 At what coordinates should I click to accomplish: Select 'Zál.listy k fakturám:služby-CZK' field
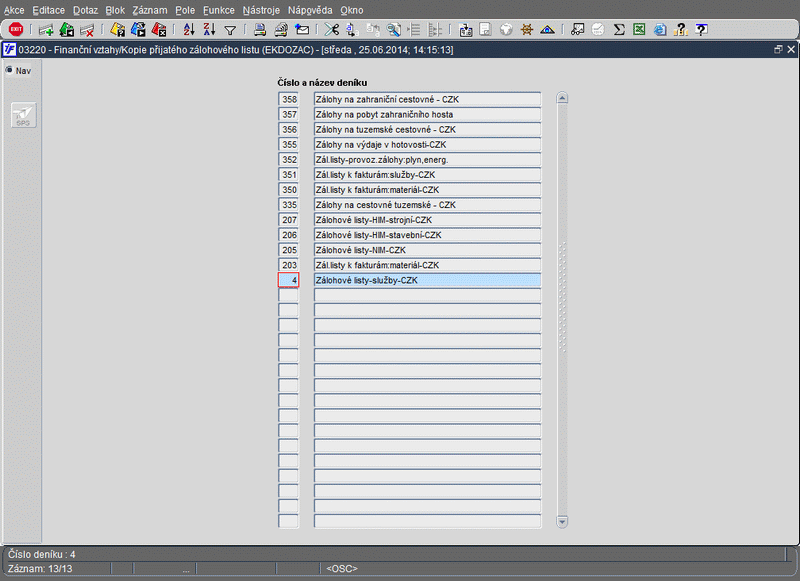427,174
